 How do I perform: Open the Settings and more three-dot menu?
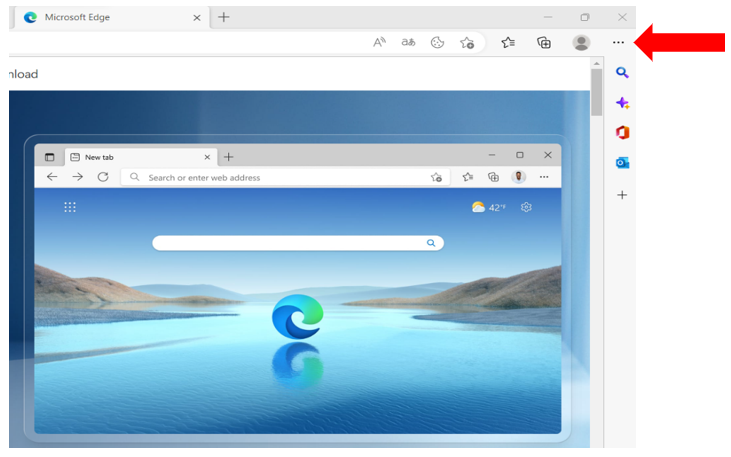tap(618, 42)
